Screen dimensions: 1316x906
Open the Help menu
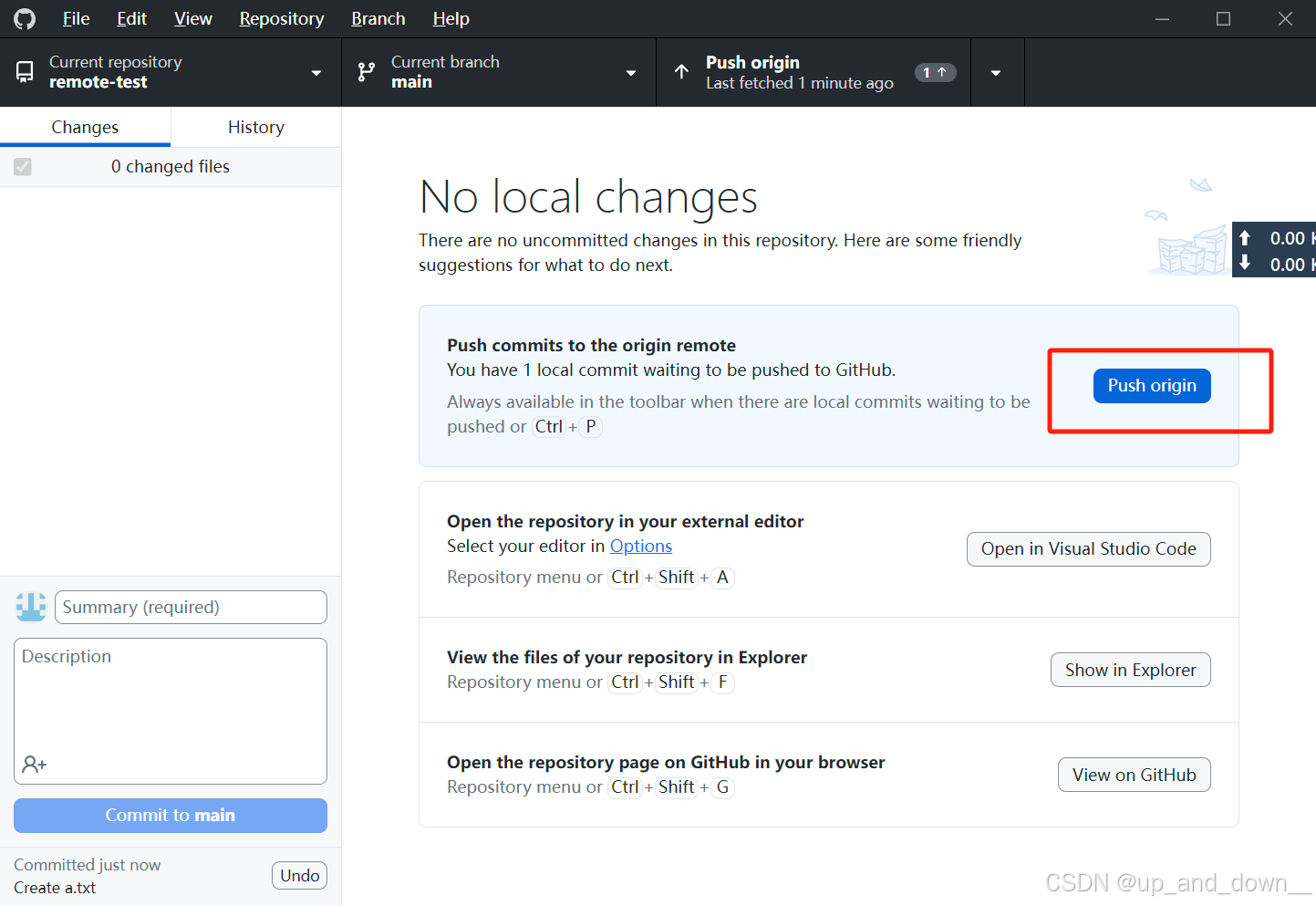click(x=451, y=18)
